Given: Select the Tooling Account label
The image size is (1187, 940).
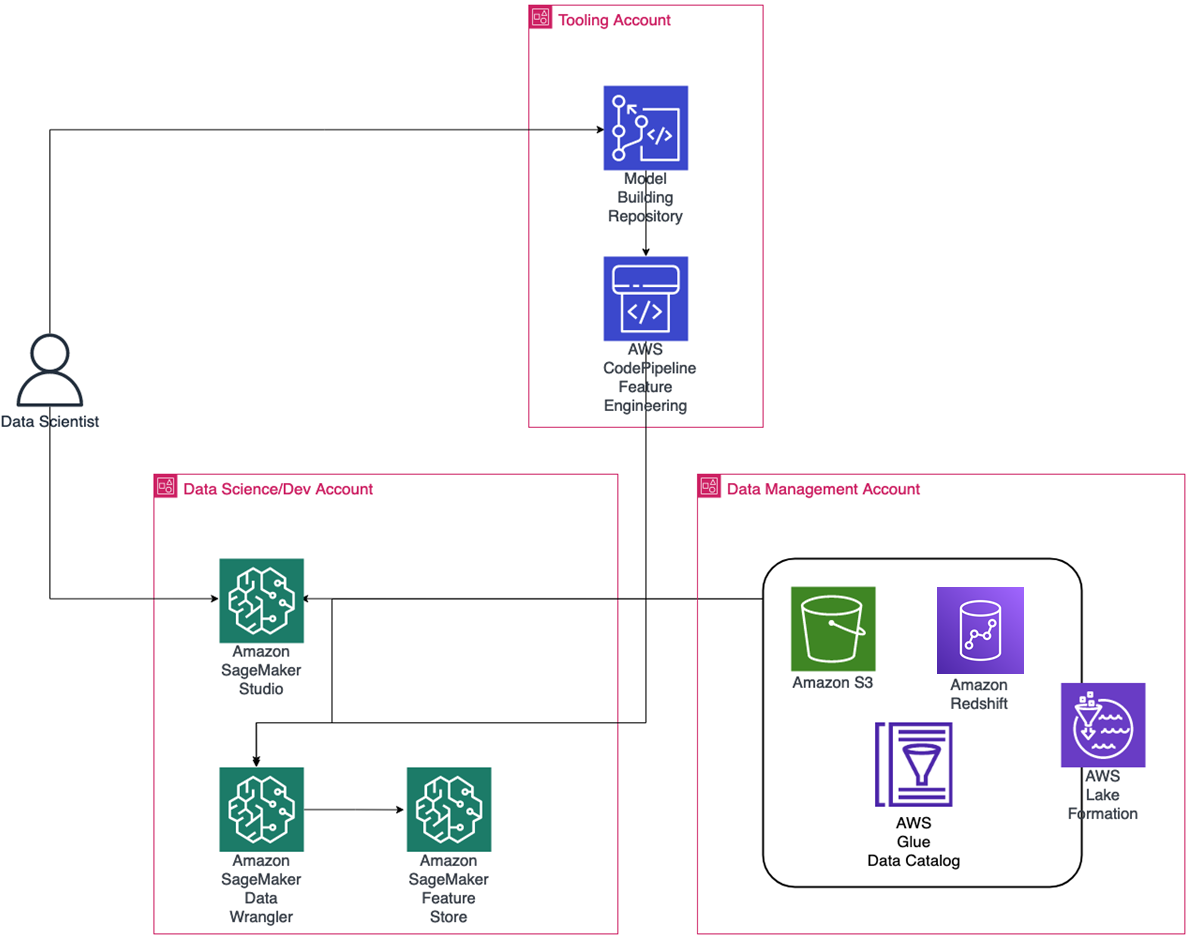Looking at the screenshot, I should [x=615, y=20].
